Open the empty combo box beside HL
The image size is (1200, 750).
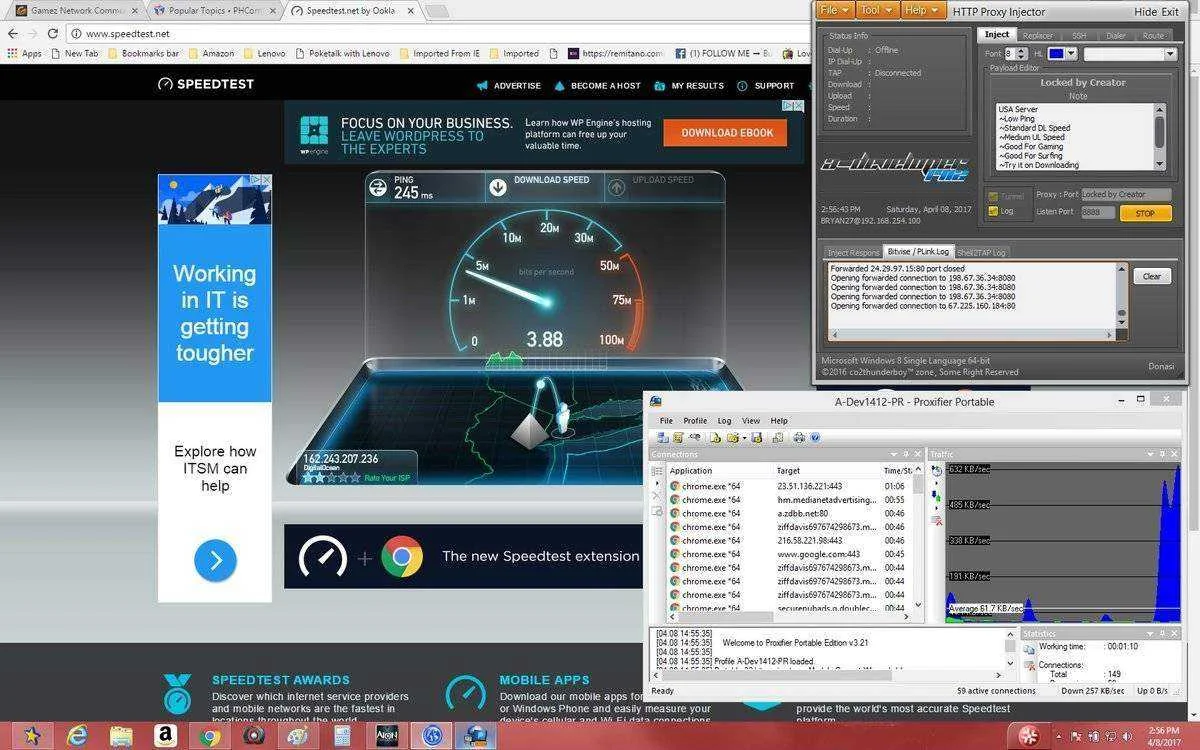(1129, 53)
